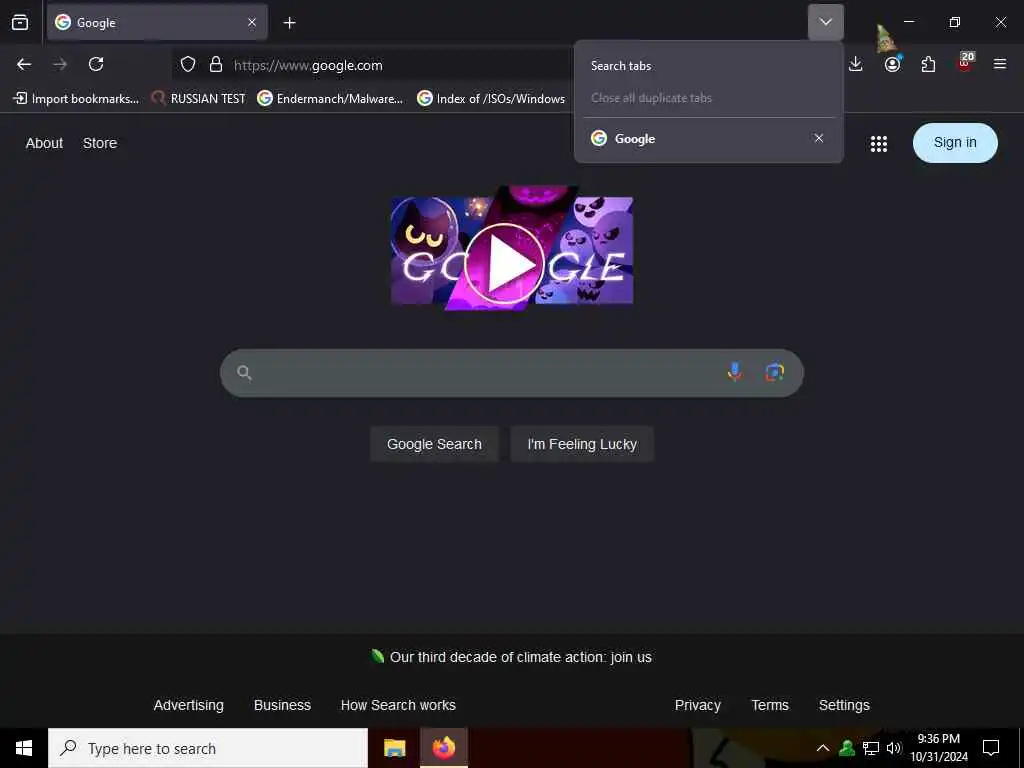Reload the current page
Viewport: 1024px width, 768px height.
click(x=96, y=64)
